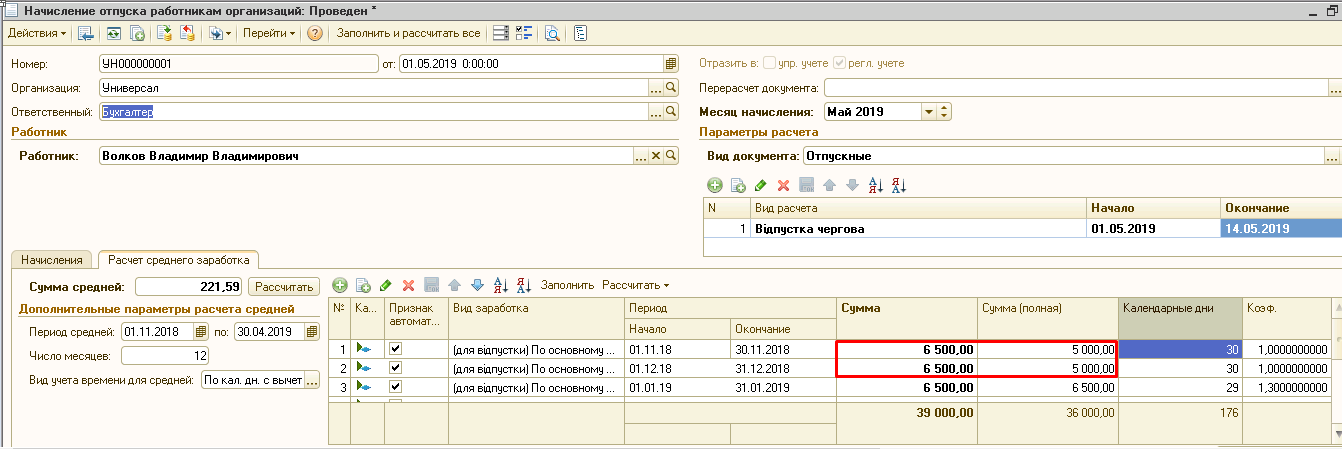1342x449 pixels.
Task: Click the Календарные дни column header
Action: 1180,319
